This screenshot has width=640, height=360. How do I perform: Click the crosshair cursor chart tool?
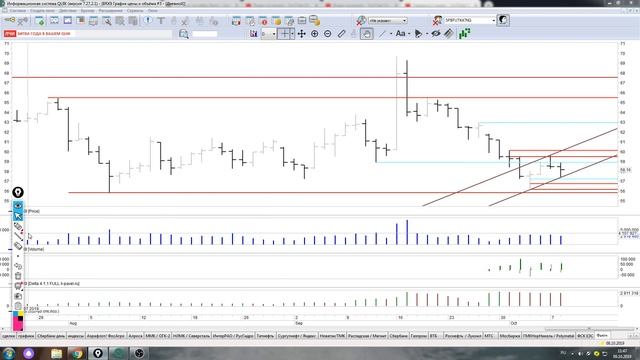coord(284,33)
